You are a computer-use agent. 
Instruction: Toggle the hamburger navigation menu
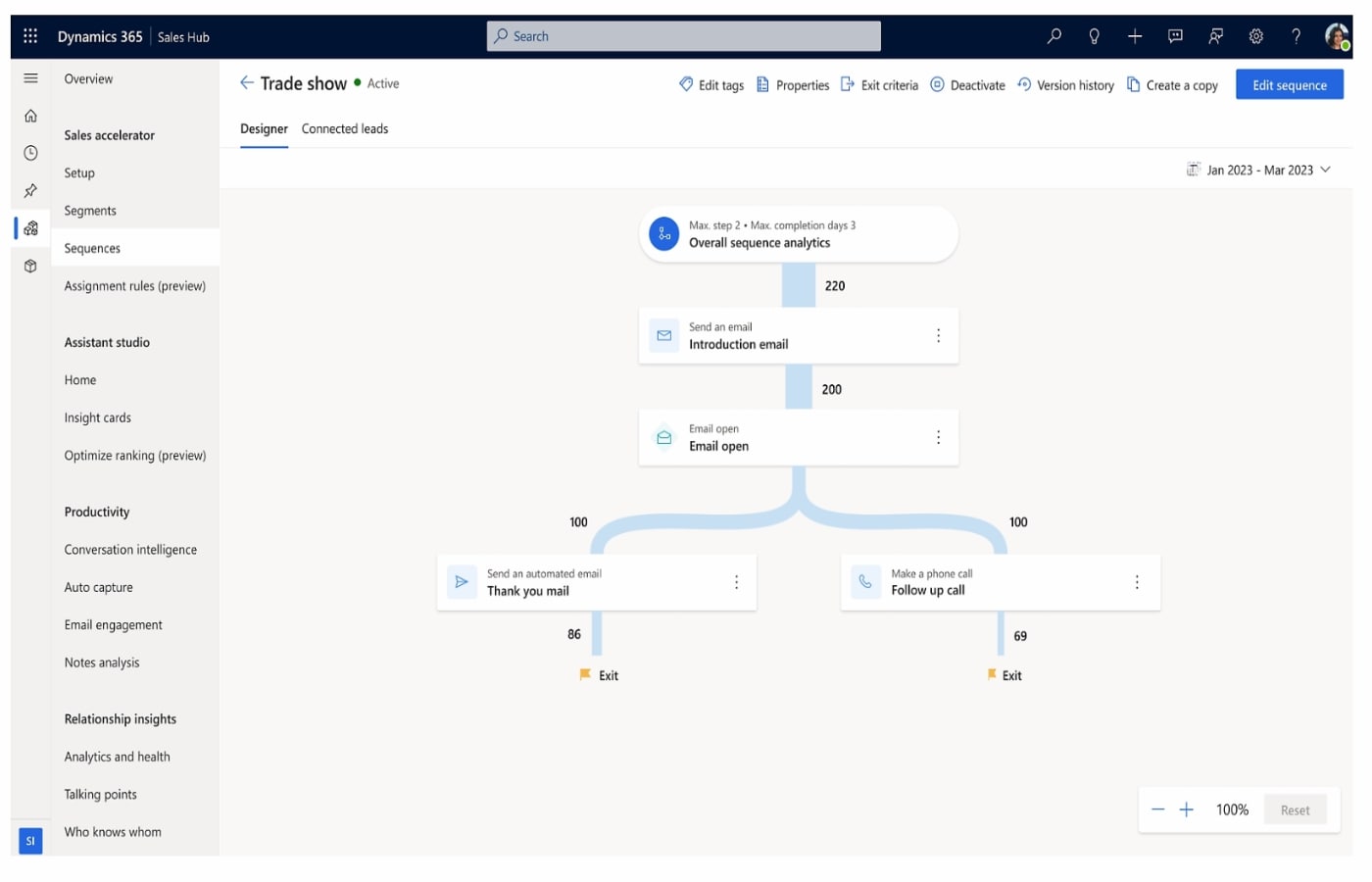coord(30,78)
